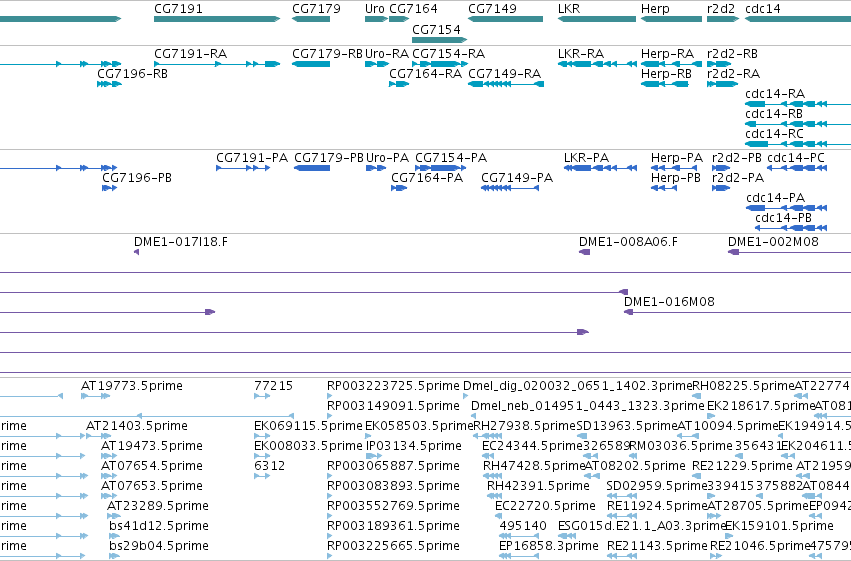The width and height of the screenshot is (851, 561).
Task: Open the r2d2-RA transcript label
Action: pos(733,74)
